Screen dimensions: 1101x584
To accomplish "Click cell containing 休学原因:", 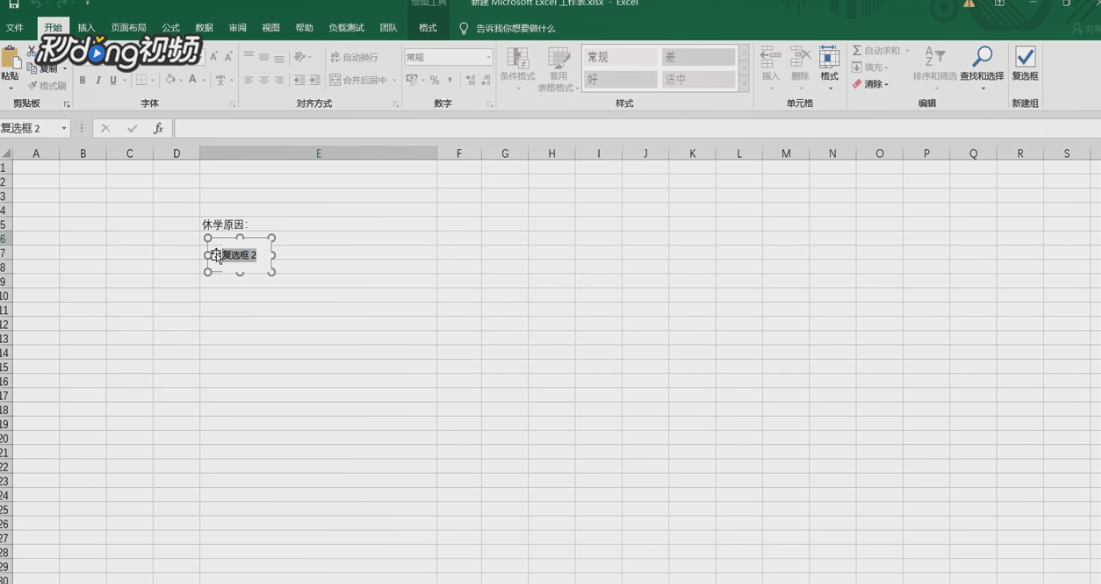I will click(318, 225).
